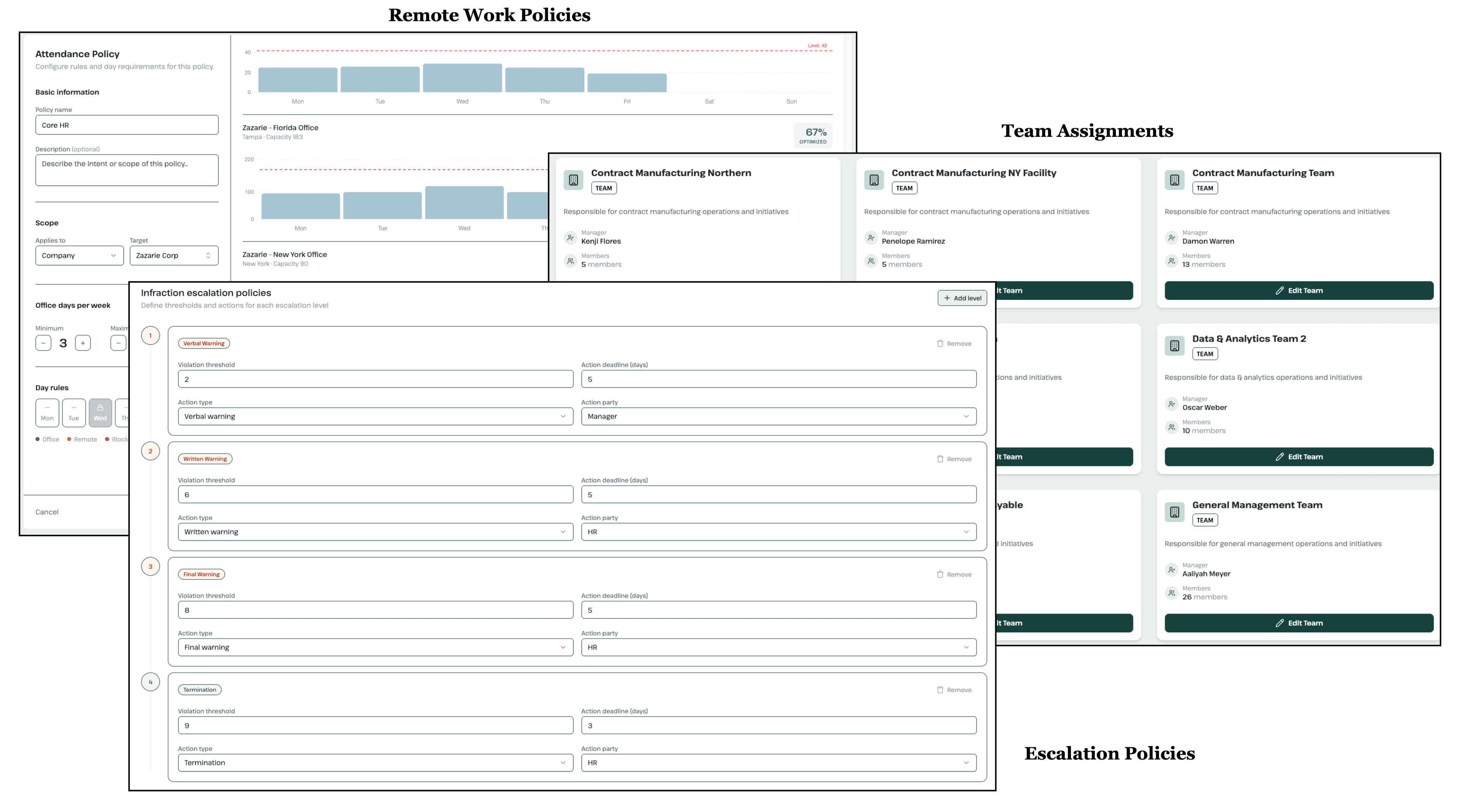Click Action deadline field for Verbal Warning level
Image resolution: width=1461 pixels, height=812 pixels.
click(x=779, y=379)
